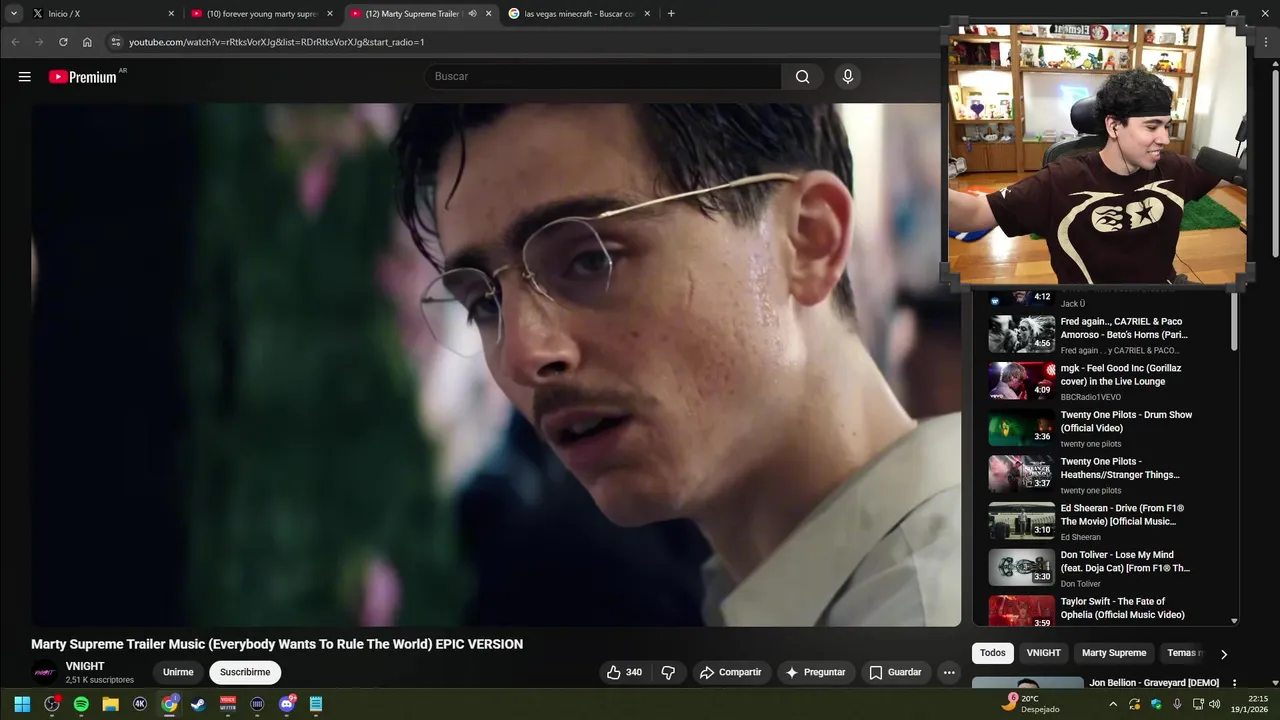Open VNIGHT channel name link
Screen dimensions: 1280x720
[x=85, y=666]
